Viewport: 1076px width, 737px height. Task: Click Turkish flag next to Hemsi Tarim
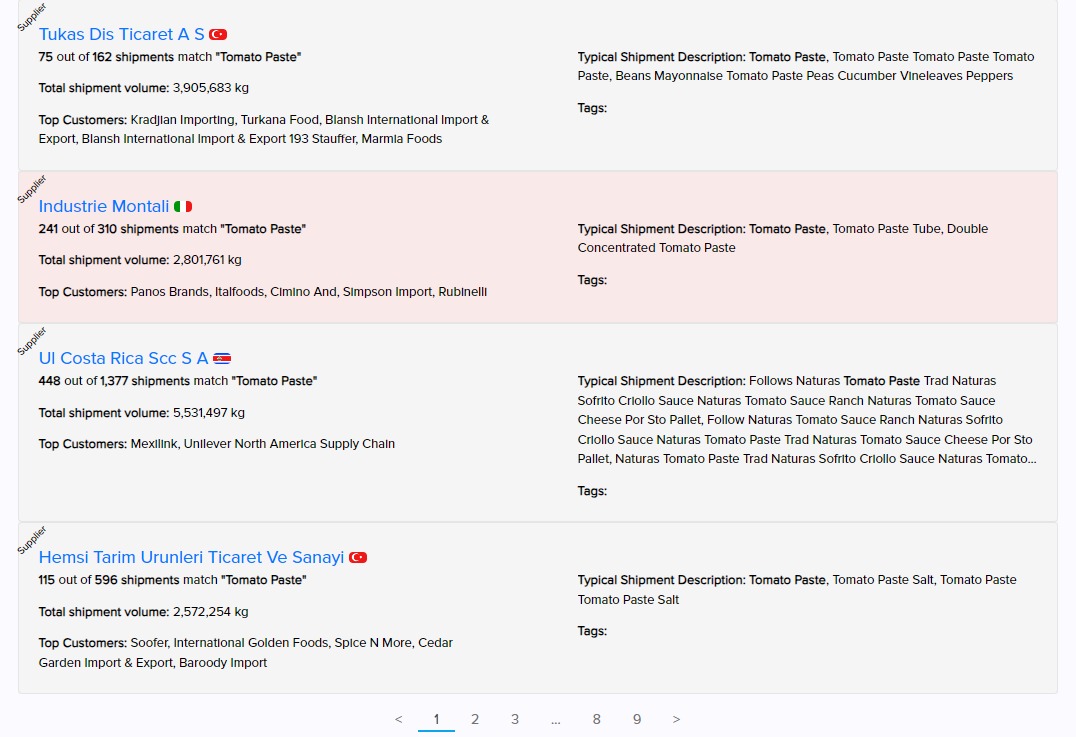point(358,558)
